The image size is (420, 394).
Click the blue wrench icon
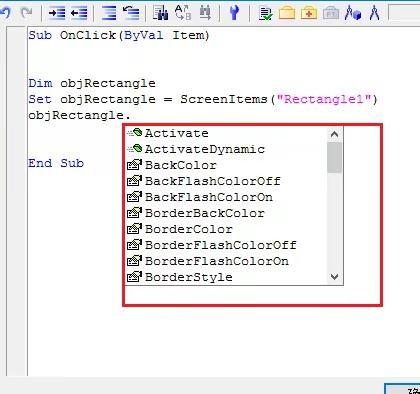pyautogui.click(x=234, y=13)
